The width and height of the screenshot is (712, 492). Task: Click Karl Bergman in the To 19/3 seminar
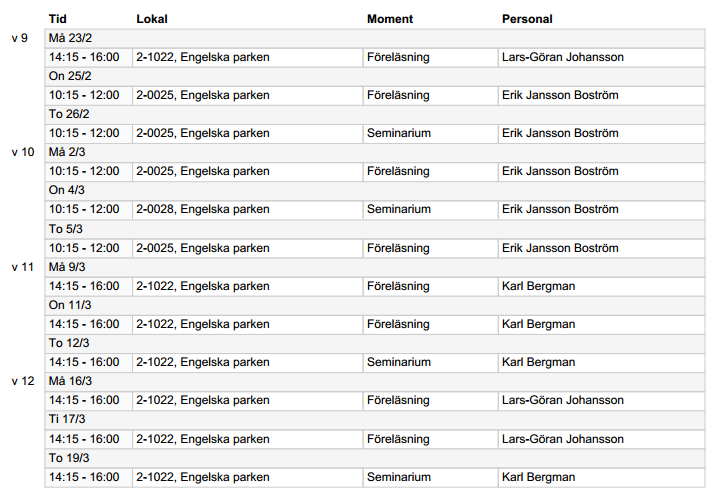pyautogui.click(x=539, y=477)
